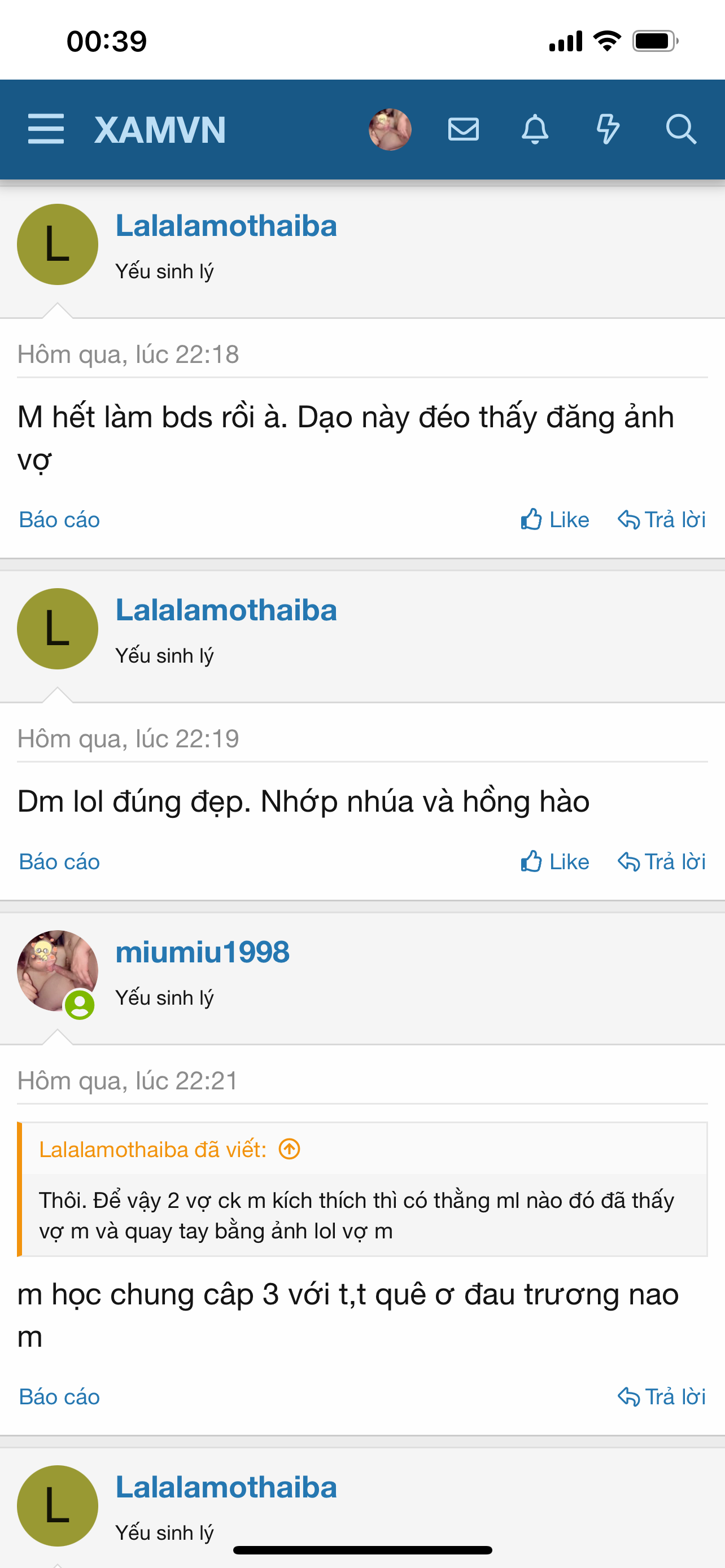Like the 22:18 post about bds
The image size is (725, 1568).
click(x=554, y=520)
